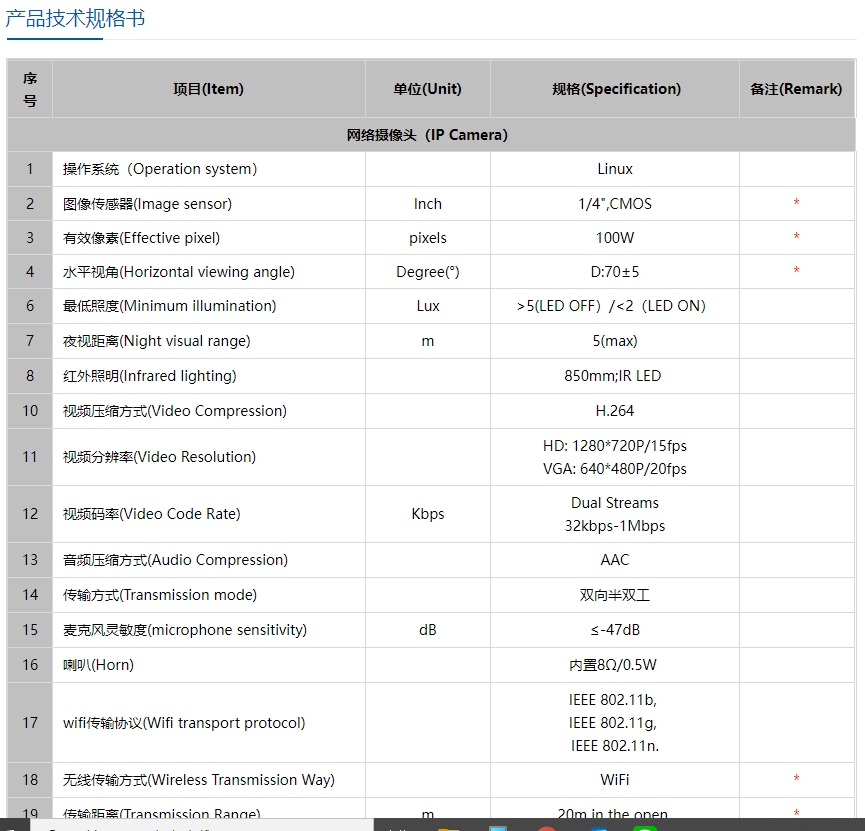Image resolution: width=865 pixels, height=831 pixels.
Task: Select the Operation system item cell
Action: 160,169
